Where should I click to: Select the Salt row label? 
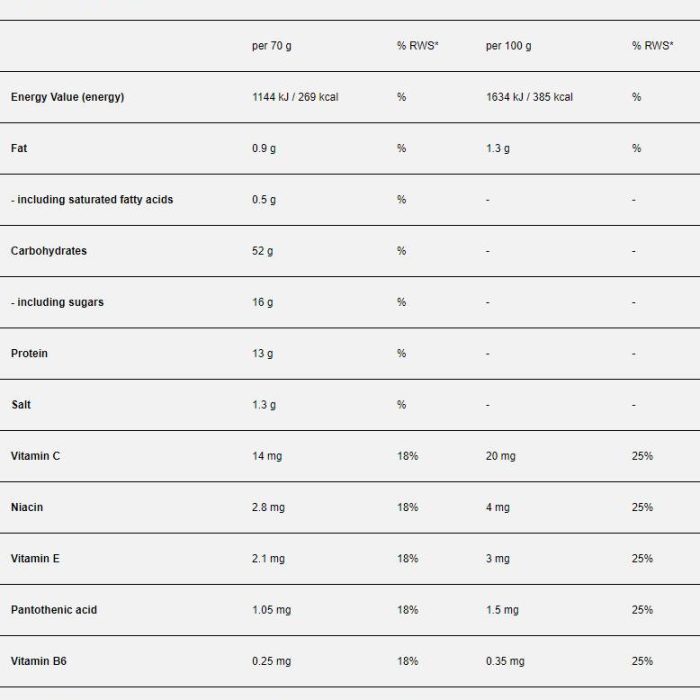21,405
